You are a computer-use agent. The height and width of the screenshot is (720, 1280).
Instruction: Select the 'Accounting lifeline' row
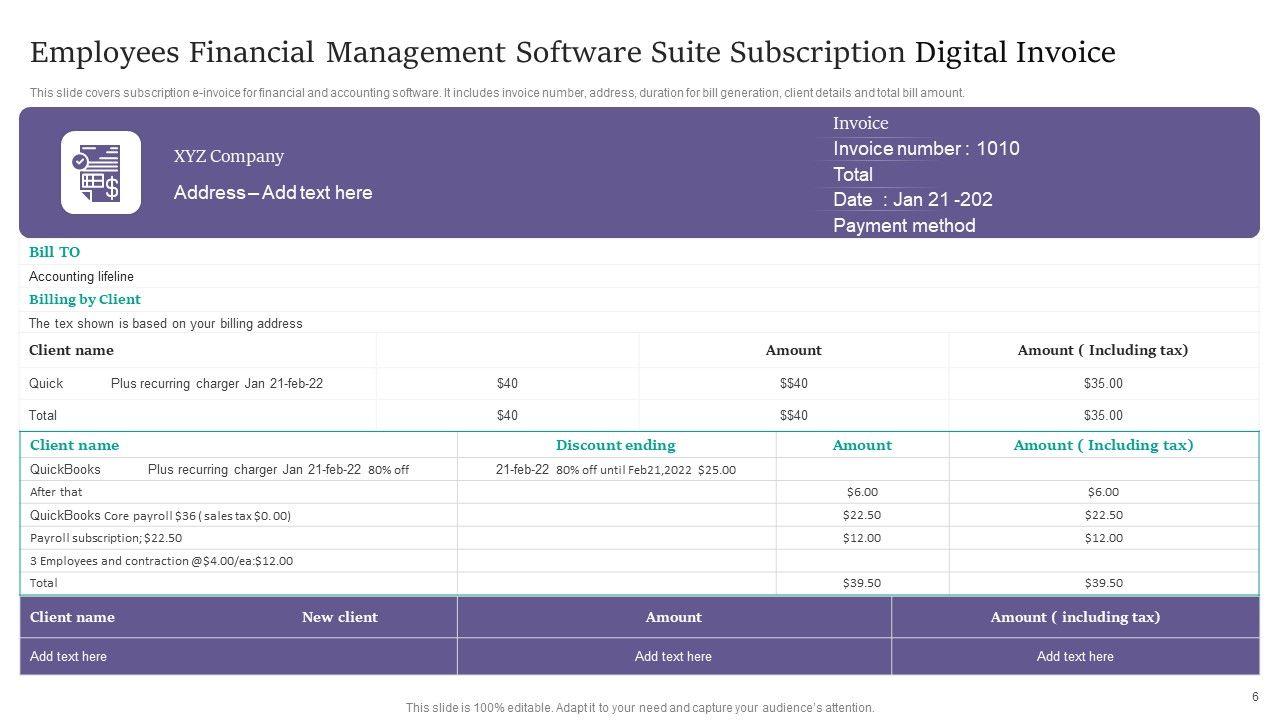(x=81, y=277)
